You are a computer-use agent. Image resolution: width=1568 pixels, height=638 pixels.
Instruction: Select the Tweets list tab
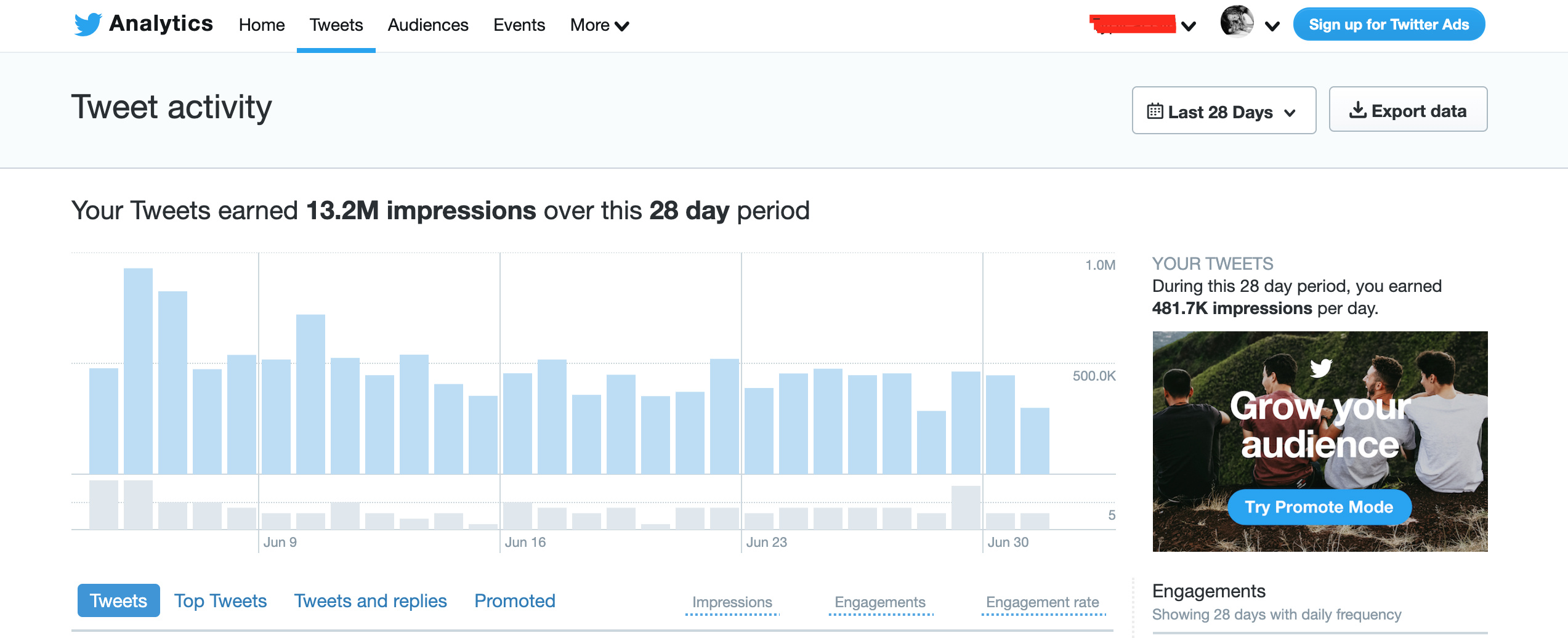[x=118, y=600]
